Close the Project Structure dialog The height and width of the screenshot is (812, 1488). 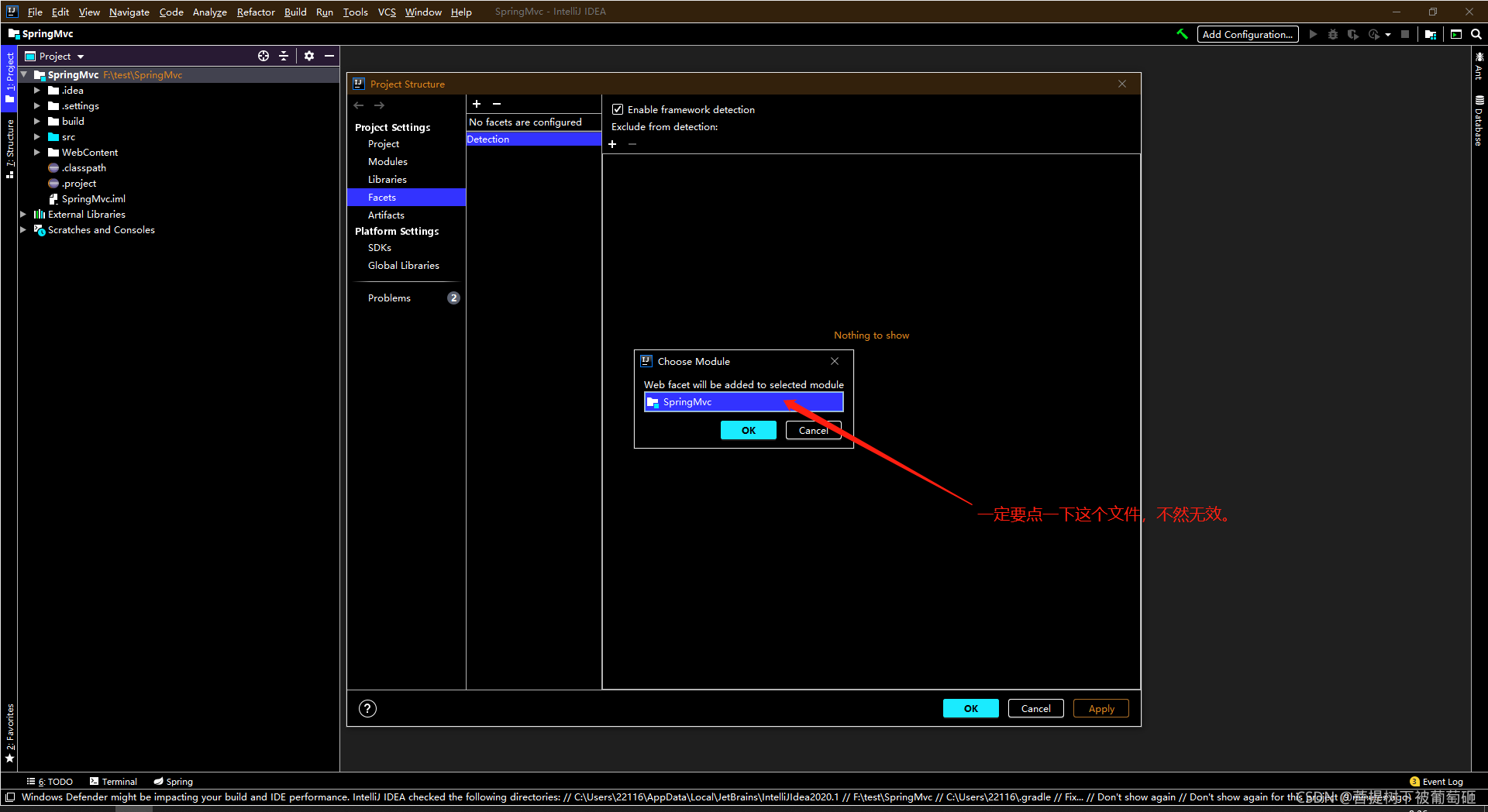tap(1122, 84)
